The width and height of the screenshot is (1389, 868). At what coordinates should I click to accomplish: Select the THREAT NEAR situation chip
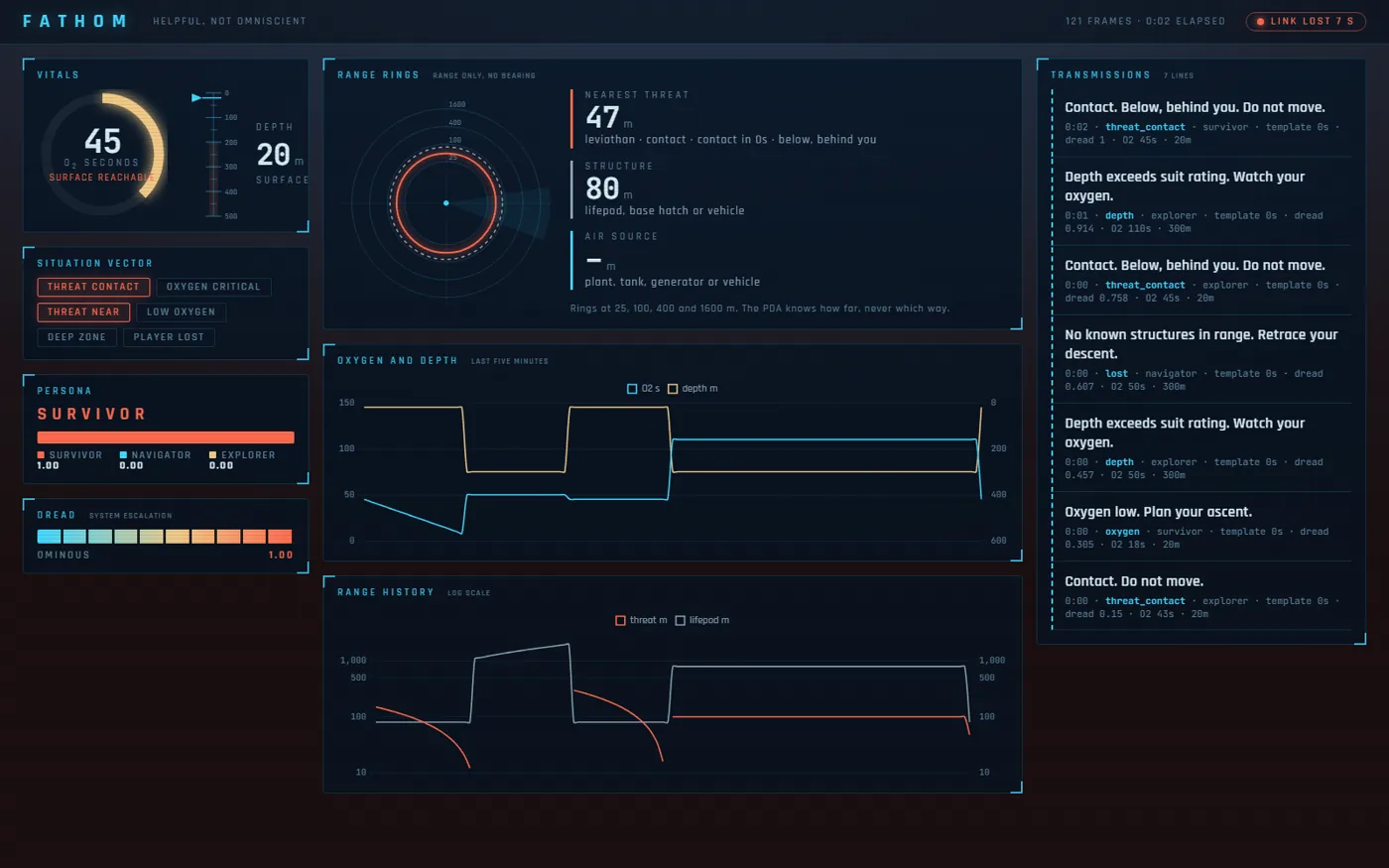tap(83, 312)
